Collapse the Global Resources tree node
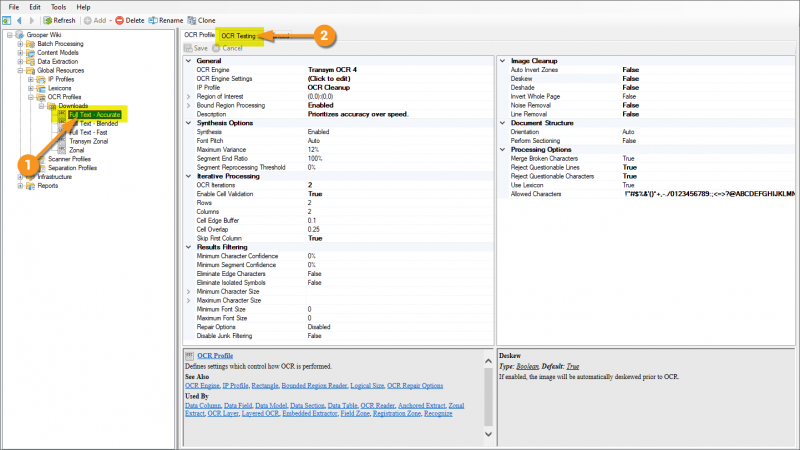Viewport: 800px width, 450px height. pos(20,70)
